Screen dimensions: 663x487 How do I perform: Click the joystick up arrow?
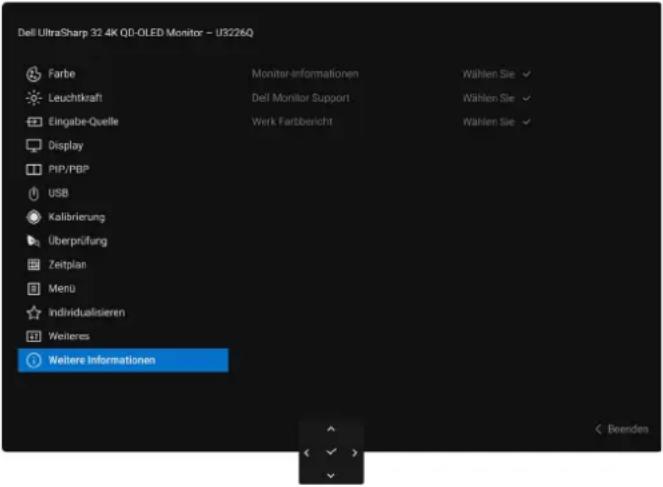point(331,430)
